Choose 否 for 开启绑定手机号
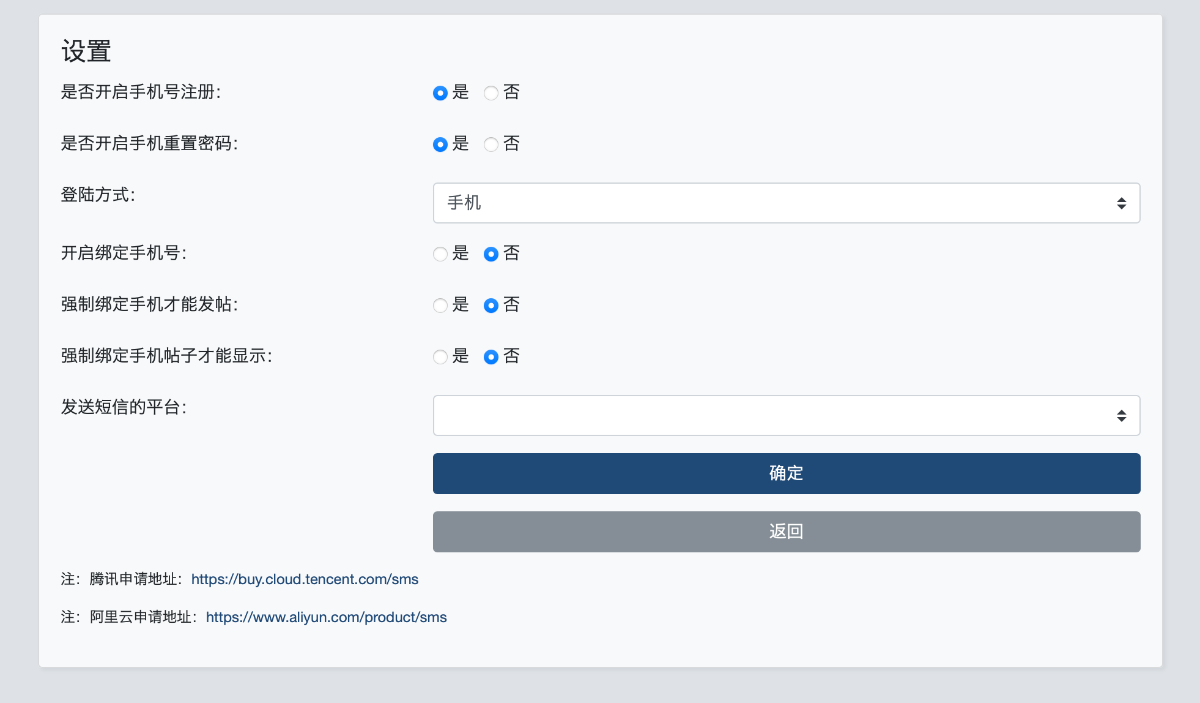The image size is (1200, 703). 491,254
